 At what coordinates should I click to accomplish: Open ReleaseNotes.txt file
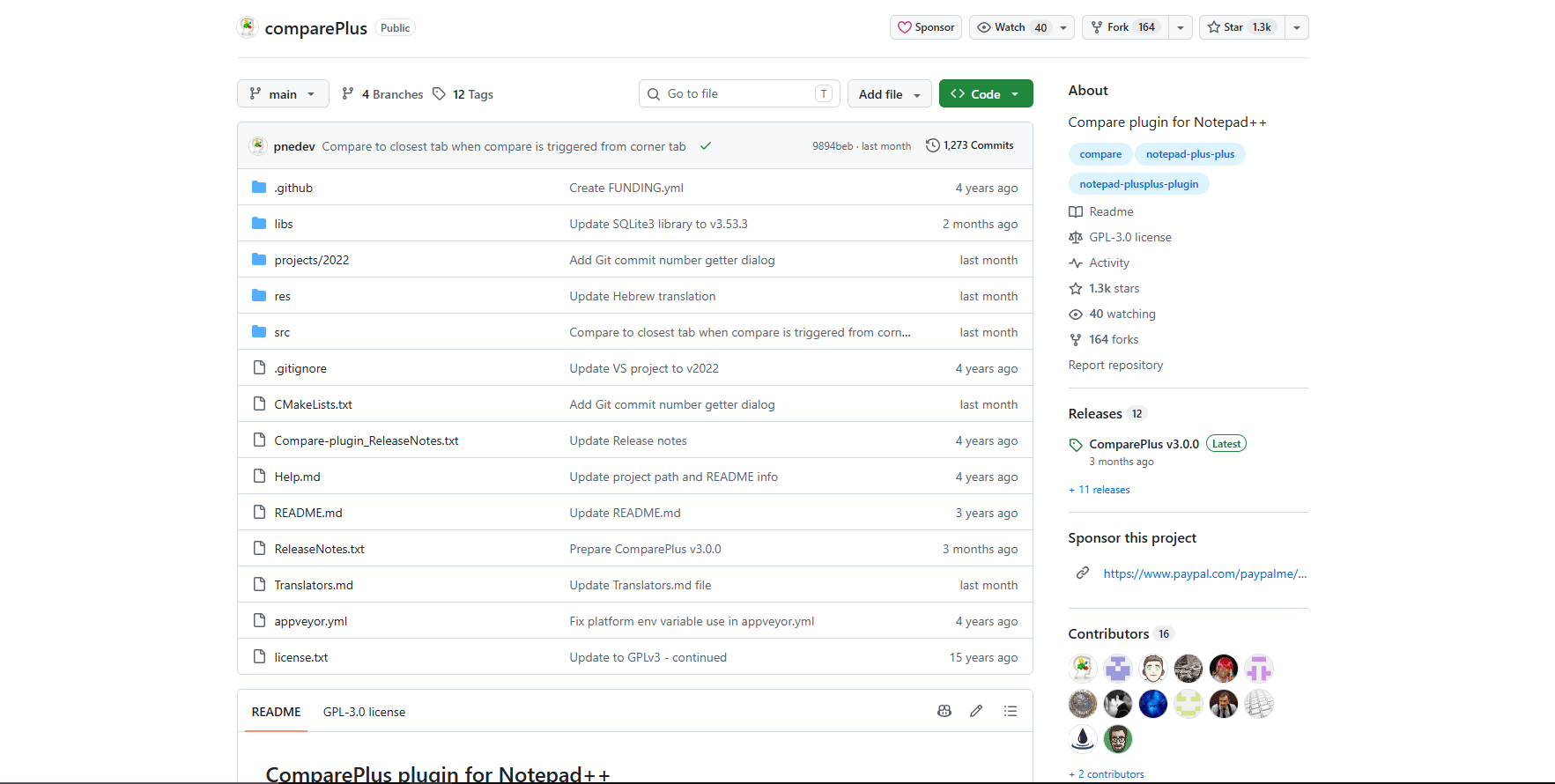click(x=320, y=549)
